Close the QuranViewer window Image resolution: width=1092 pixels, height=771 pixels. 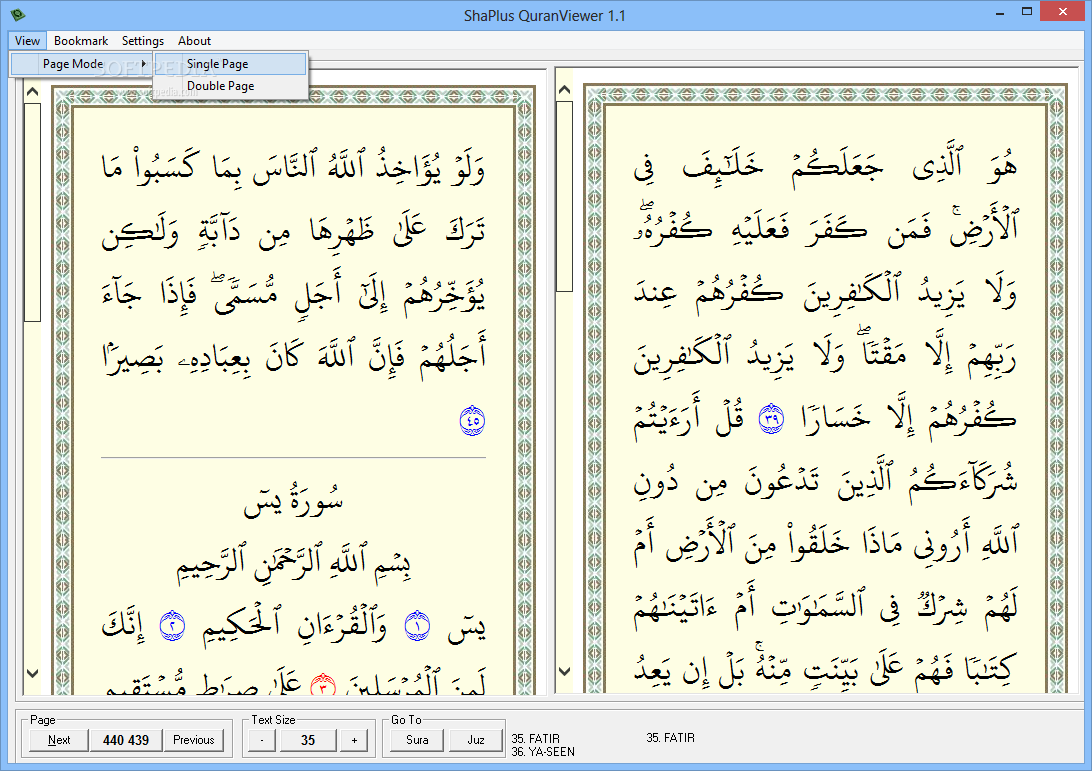click(x=1063, y=11)
